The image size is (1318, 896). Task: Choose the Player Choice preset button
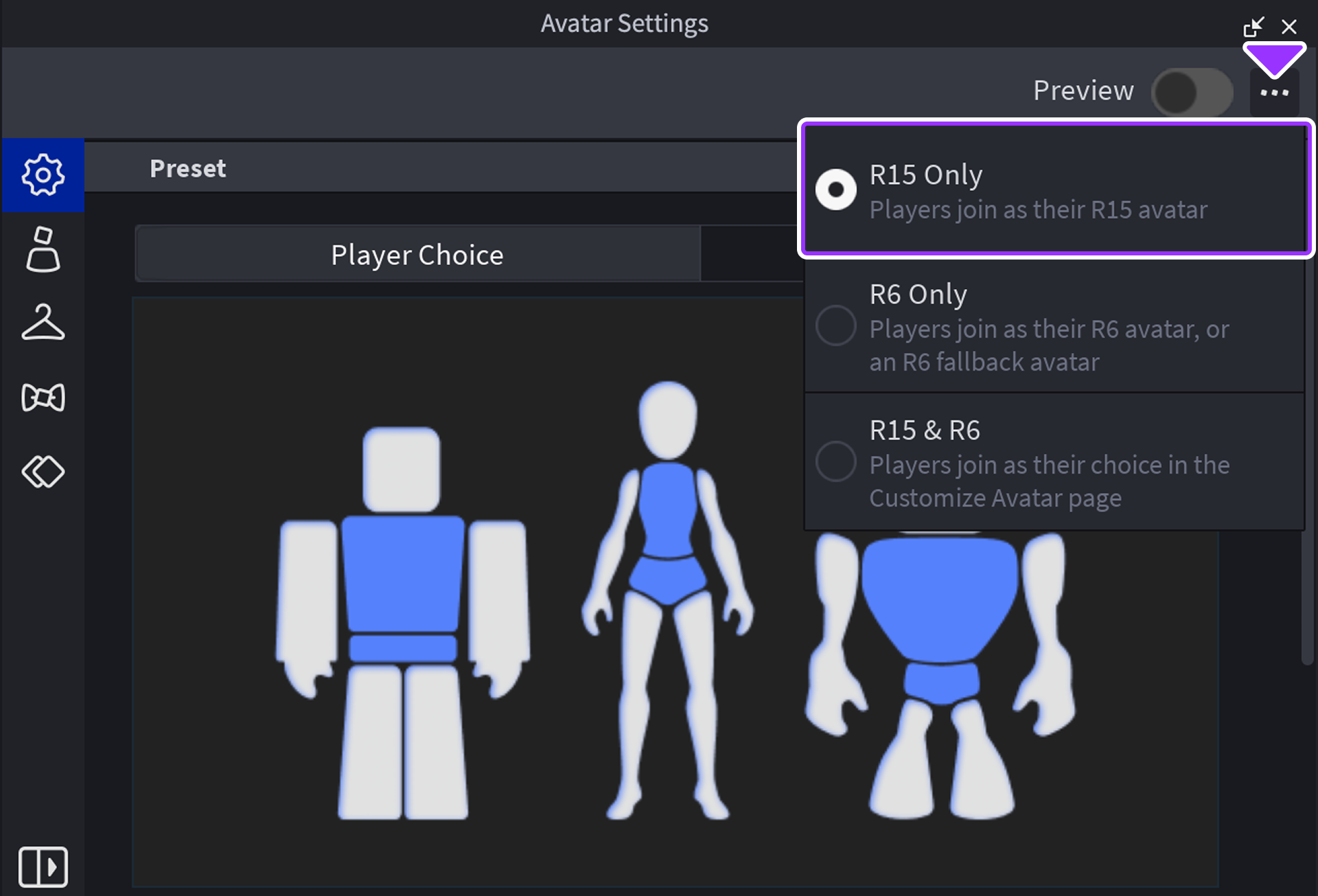[417, 255]
